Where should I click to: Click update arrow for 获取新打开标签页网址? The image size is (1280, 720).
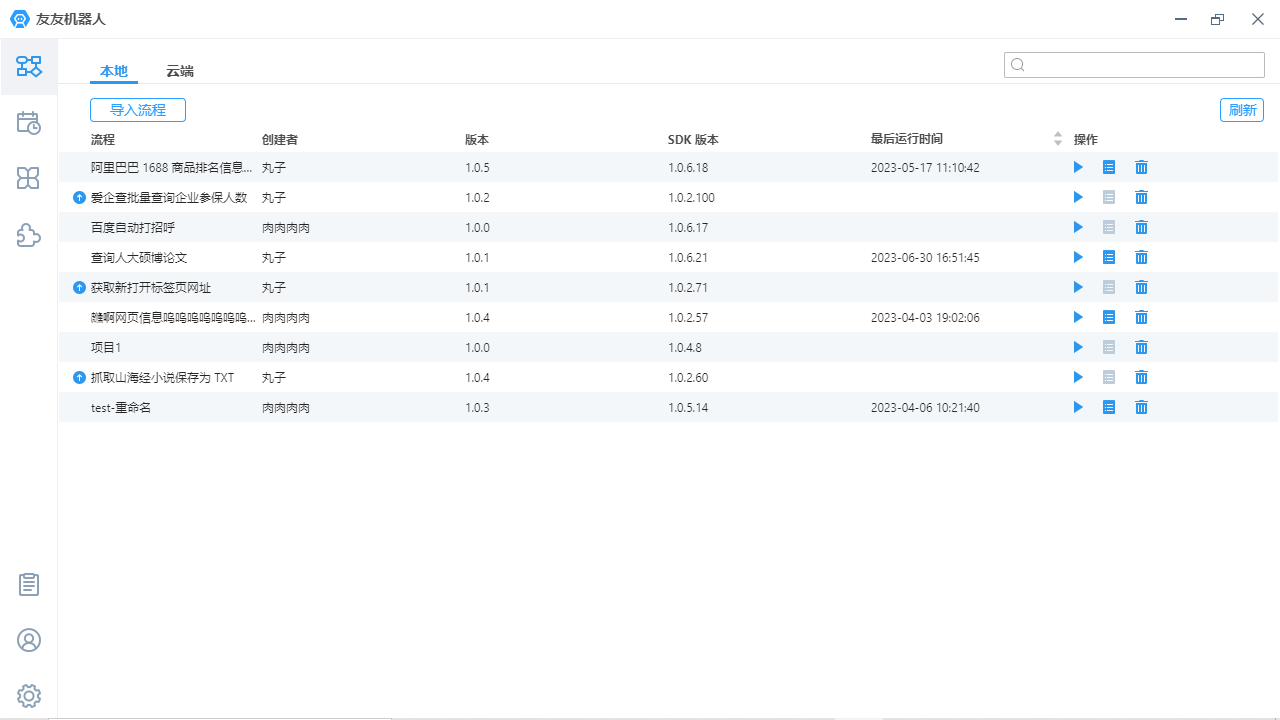80,287
